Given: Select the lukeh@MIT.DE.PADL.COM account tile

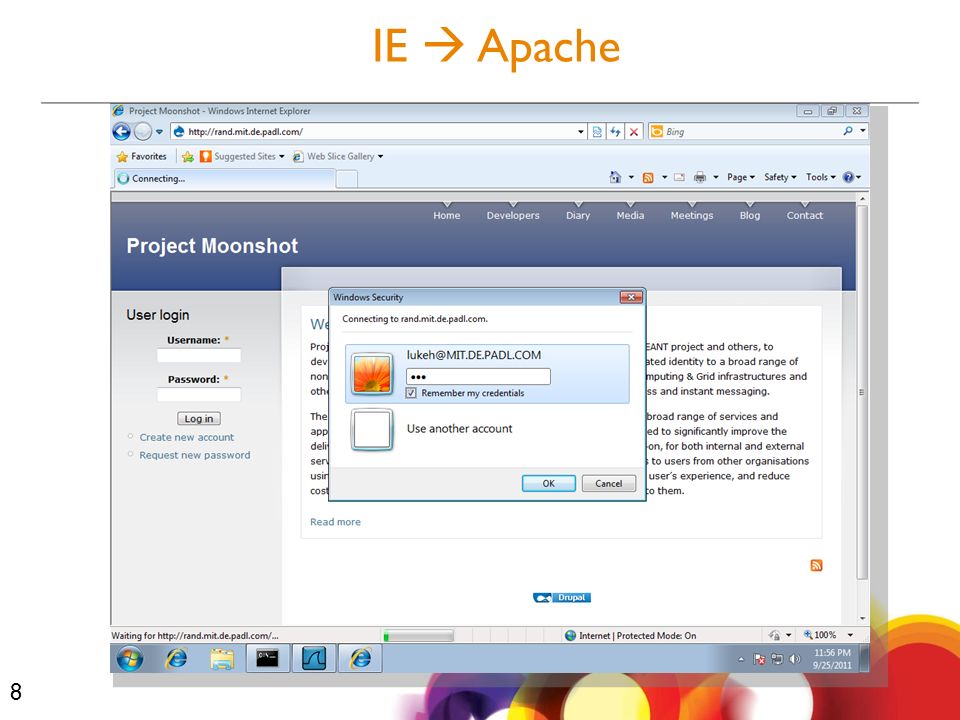Looking at the screenshot, I should [x=487, y=373].
